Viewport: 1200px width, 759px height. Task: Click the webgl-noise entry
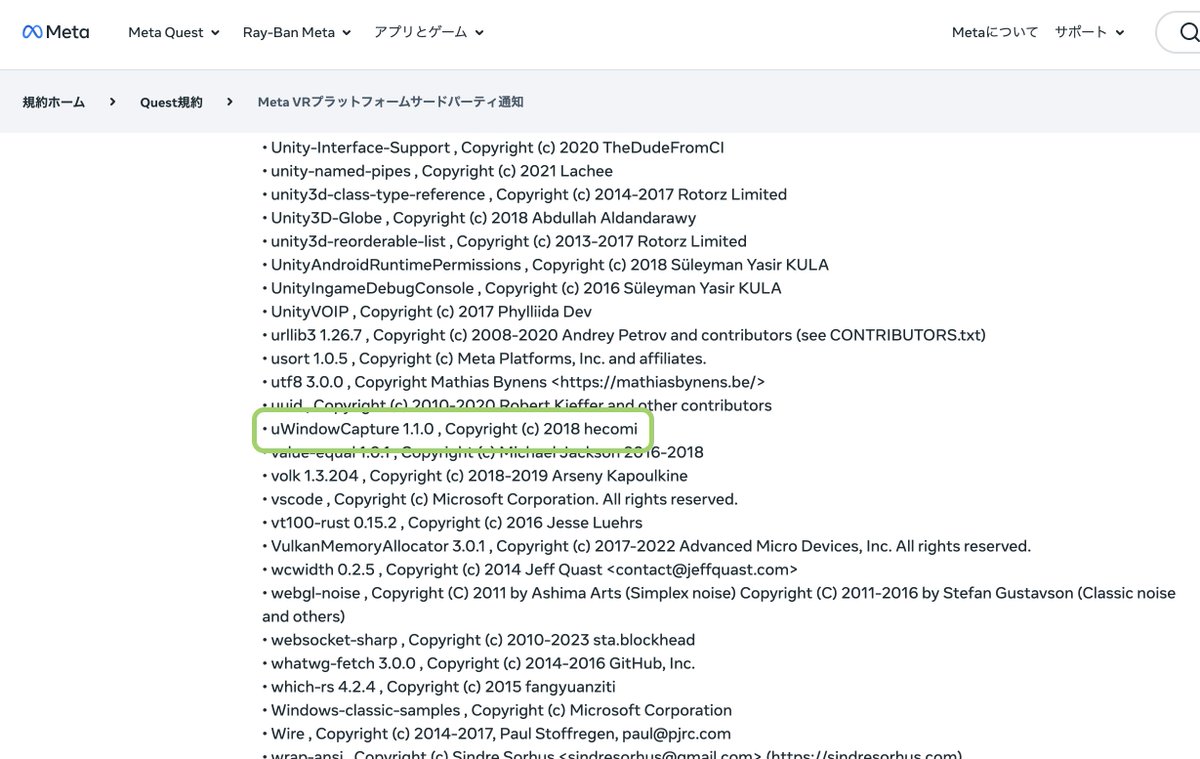[x=719, y=605]
